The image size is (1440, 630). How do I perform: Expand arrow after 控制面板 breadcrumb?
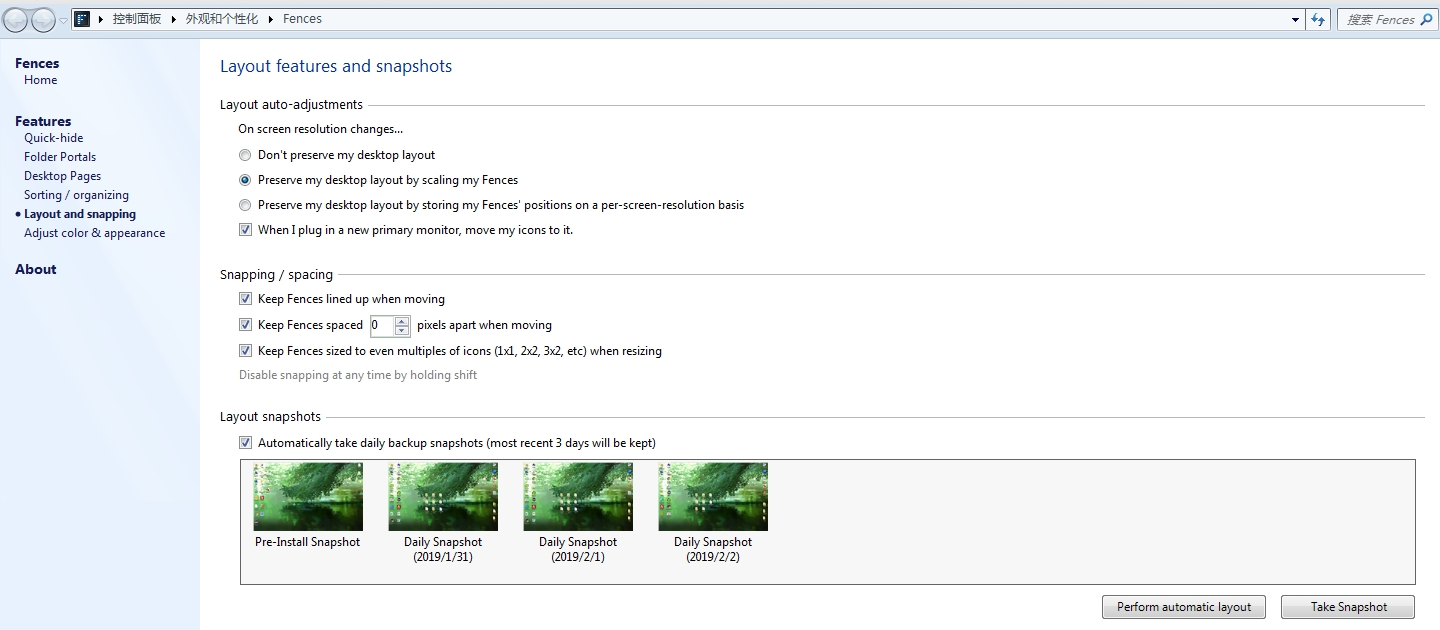tap(173, 19)
